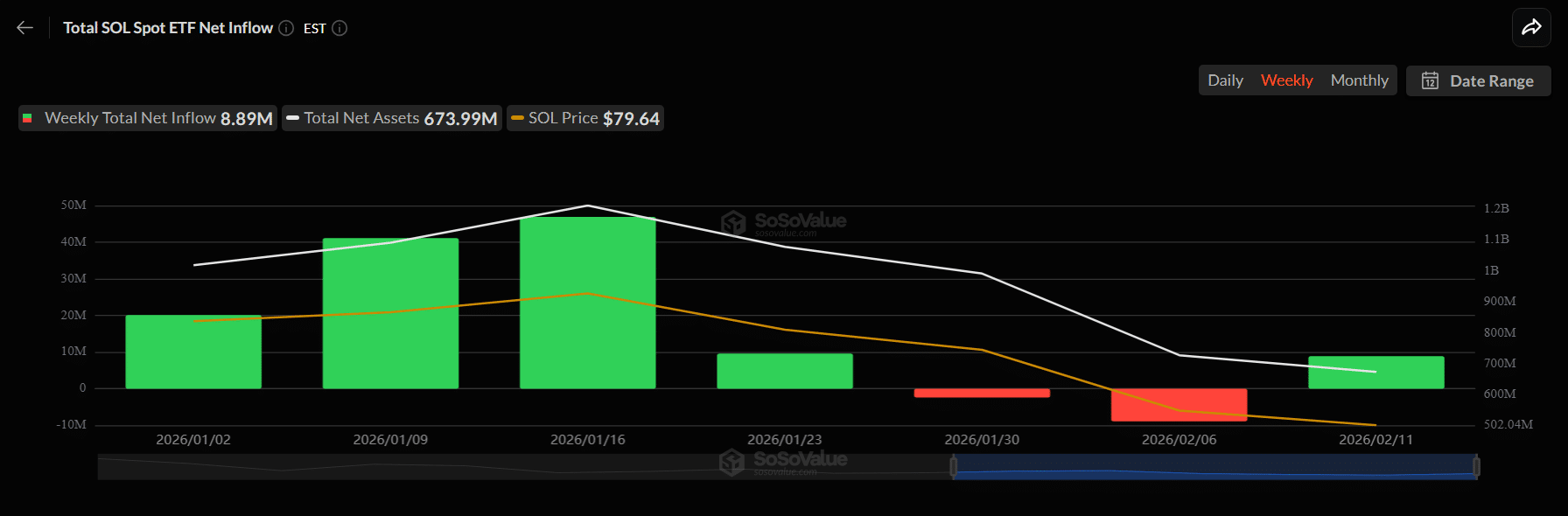
Task: Click left handle of range slider
Action: pyautogui.click(x=954, y=467)
